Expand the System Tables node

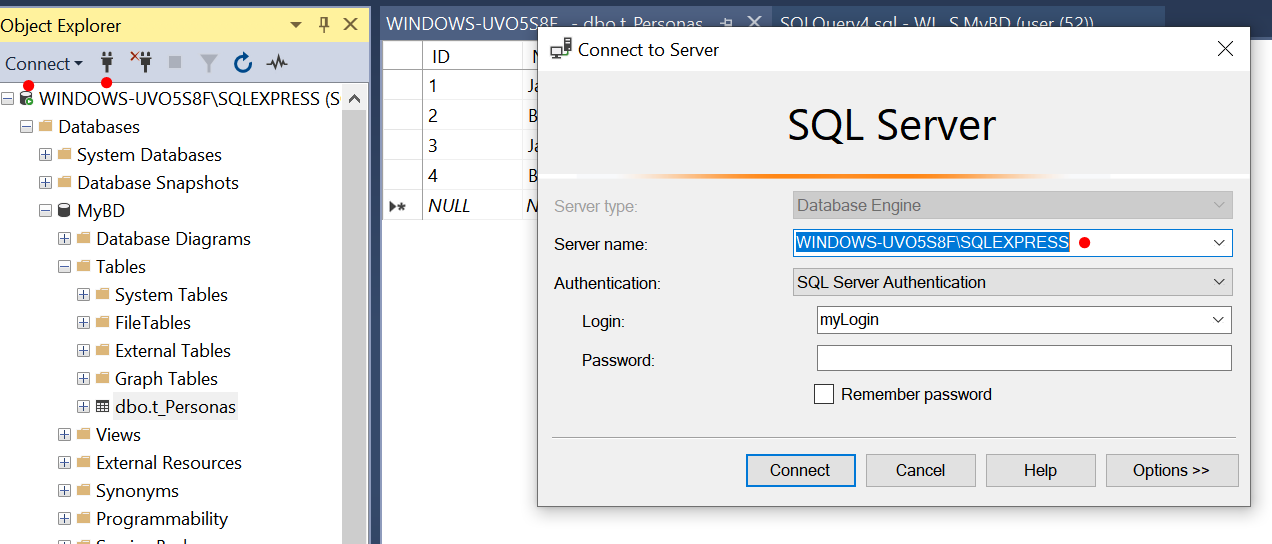tap(83, 295)
